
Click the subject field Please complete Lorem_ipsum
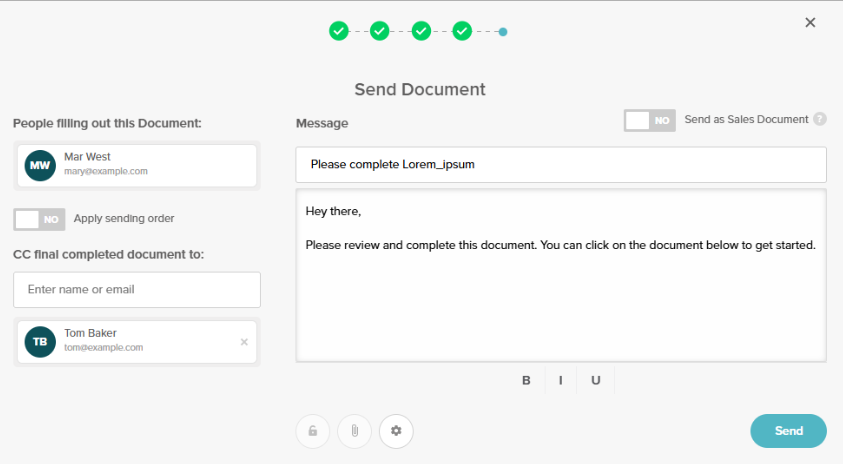coord(561,165)
